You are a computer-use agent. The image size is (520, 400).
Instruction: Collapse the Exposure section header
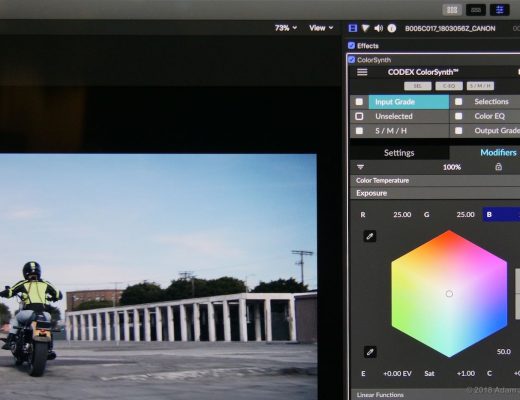(435, 193)
